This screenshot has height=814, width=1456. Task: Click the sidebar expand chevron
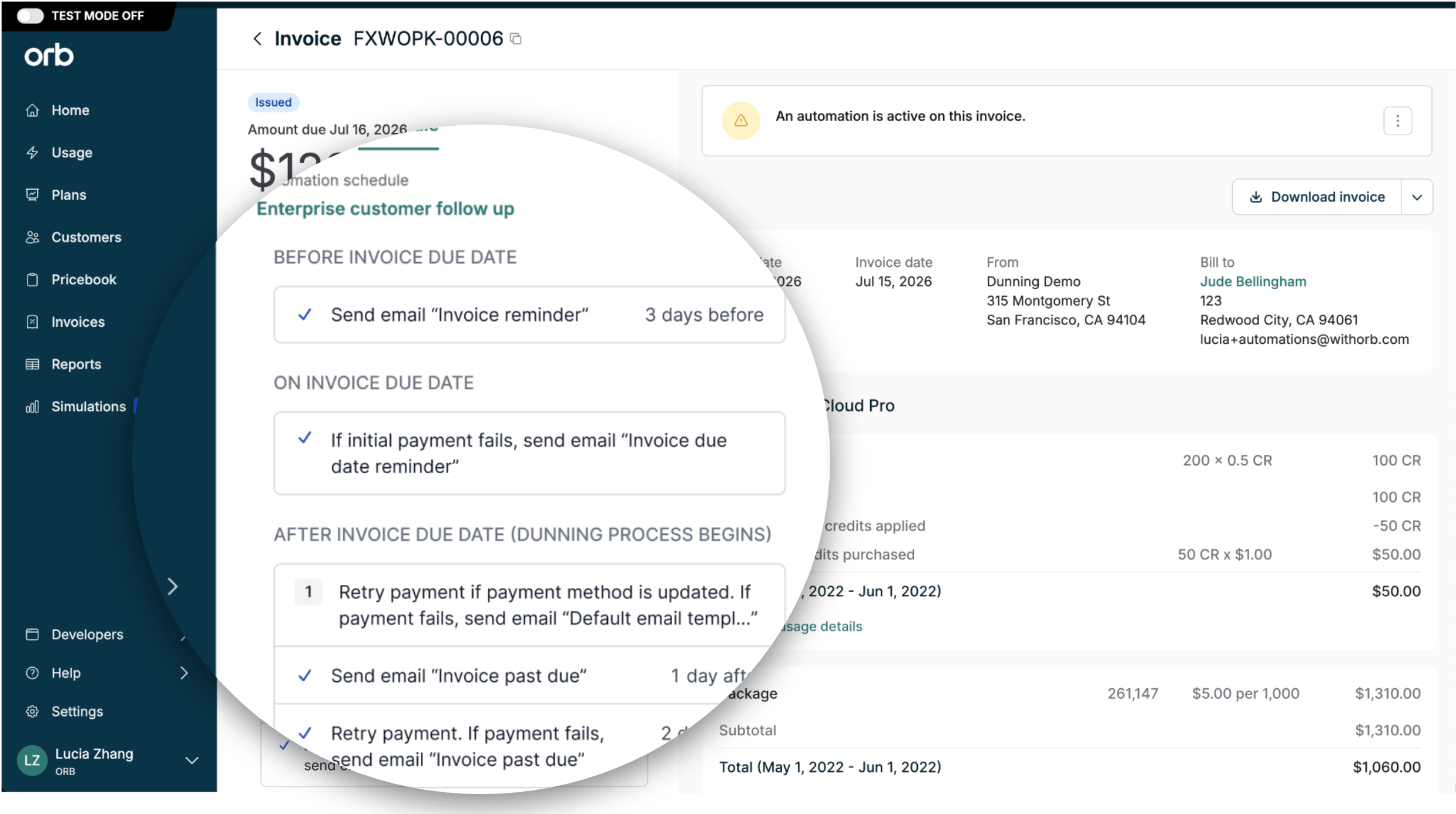click(172, 587)
